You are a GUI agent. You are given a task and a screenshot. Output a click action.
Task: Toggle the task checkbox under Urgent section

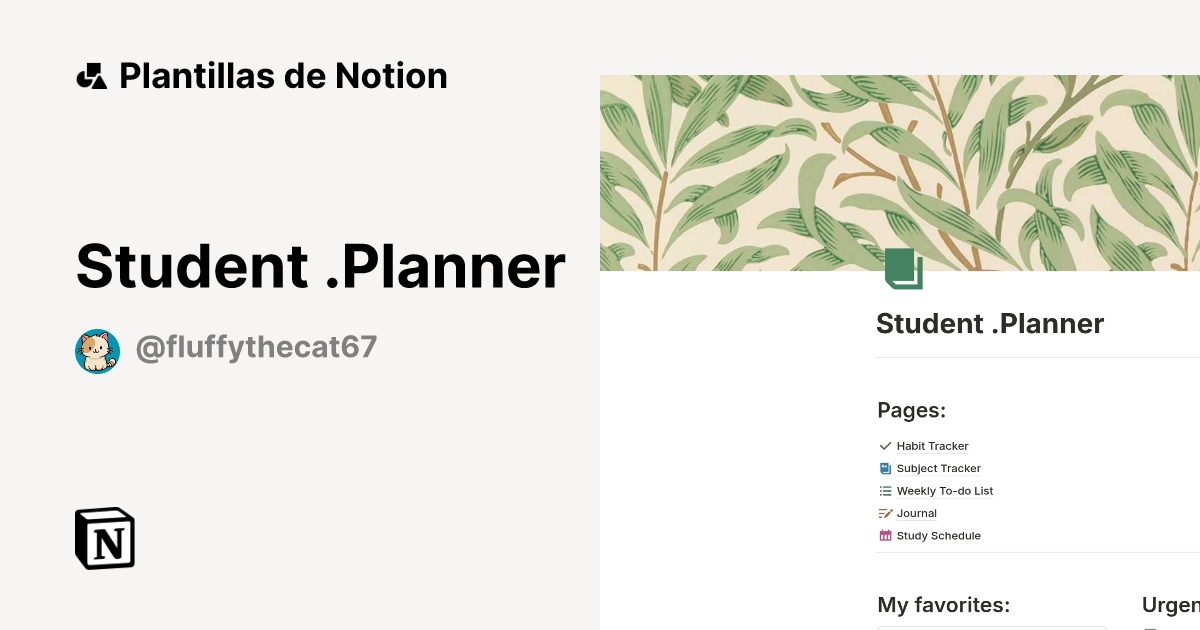1150,627
